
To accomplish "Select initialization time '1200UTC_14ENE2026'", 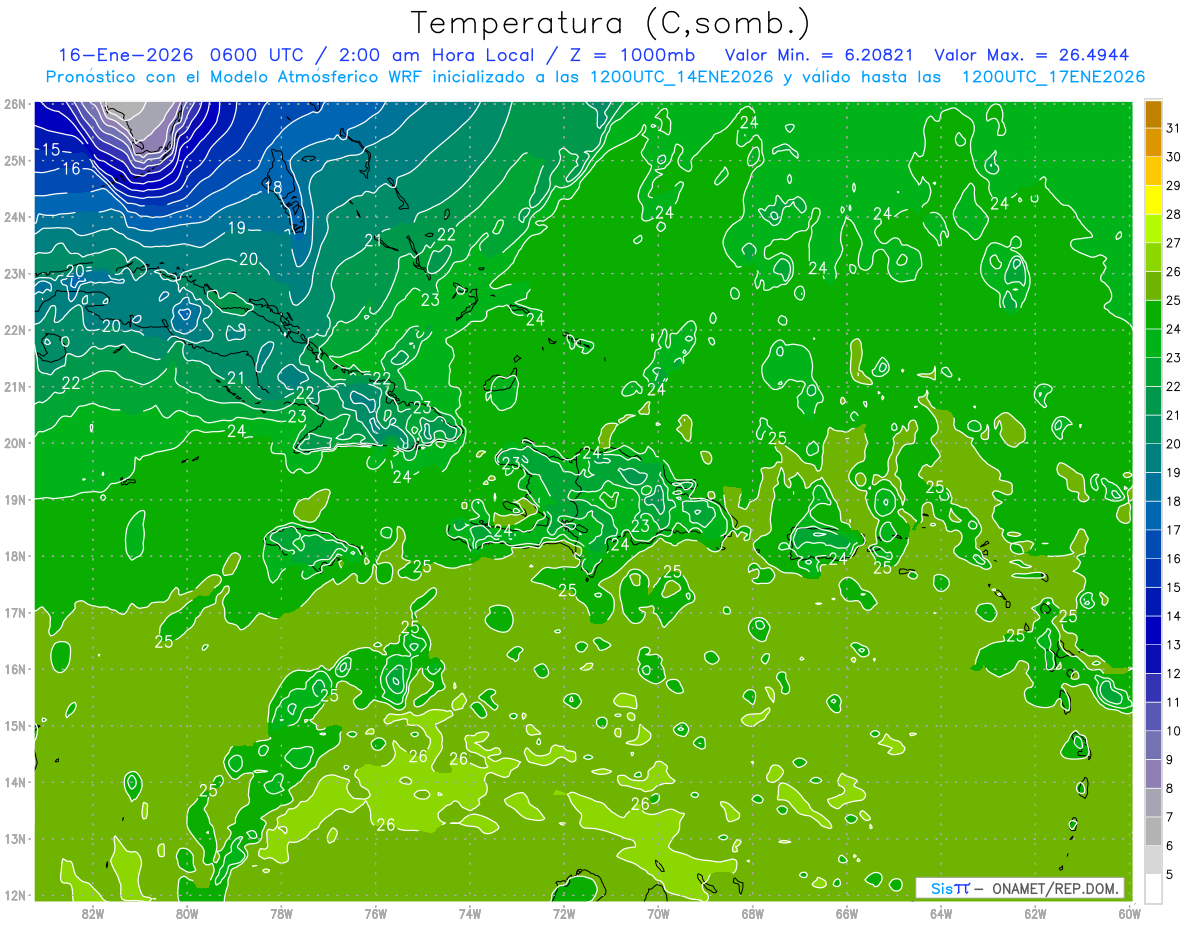I will (x=684, y=77).
